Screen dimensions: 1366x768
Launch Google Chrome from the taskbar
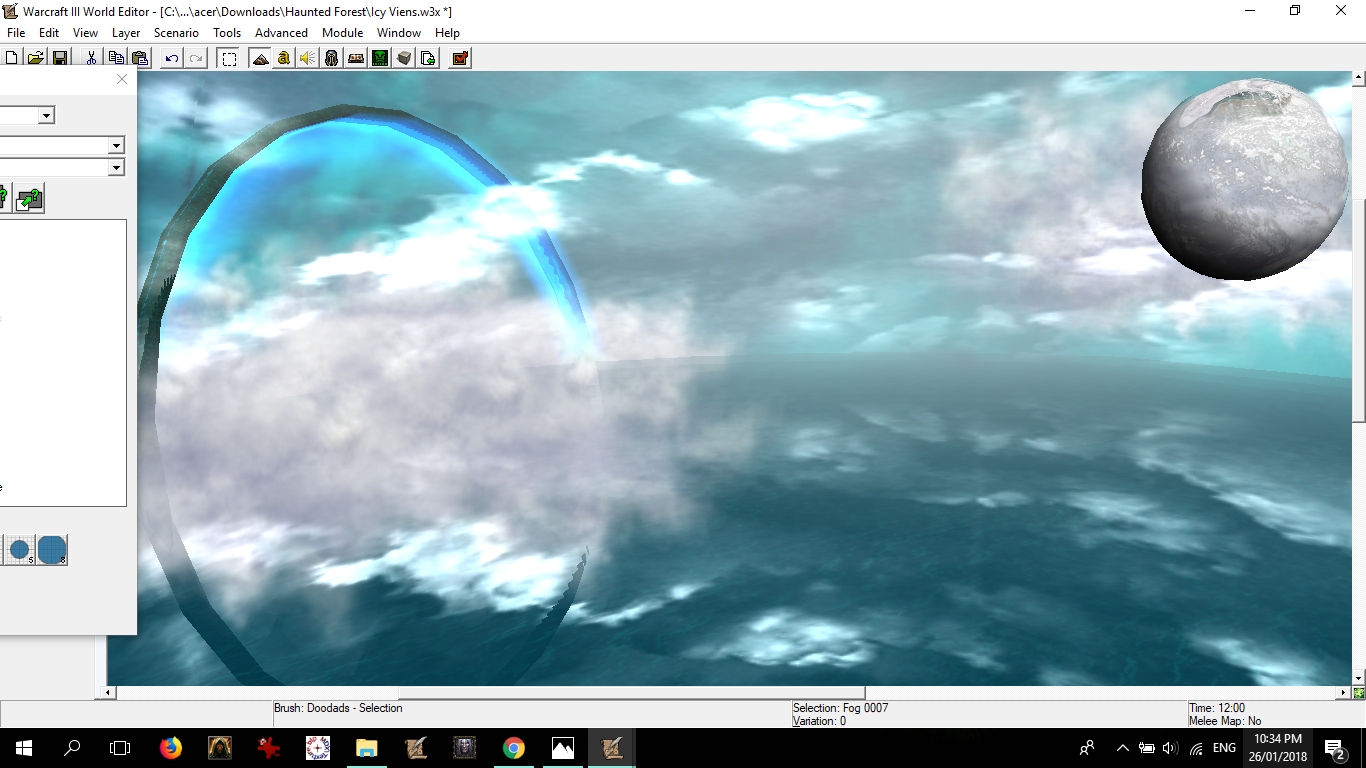(x=514, y=748)
